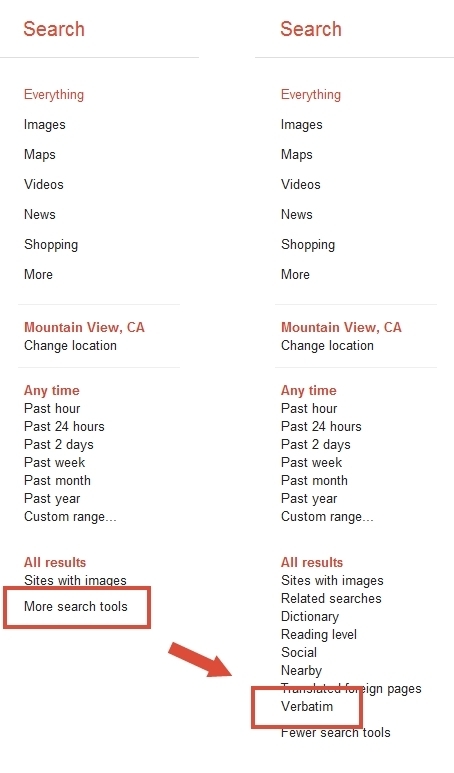Expand More search tools in left panel
The image size is (454, 773).
[x=75, y=606]
